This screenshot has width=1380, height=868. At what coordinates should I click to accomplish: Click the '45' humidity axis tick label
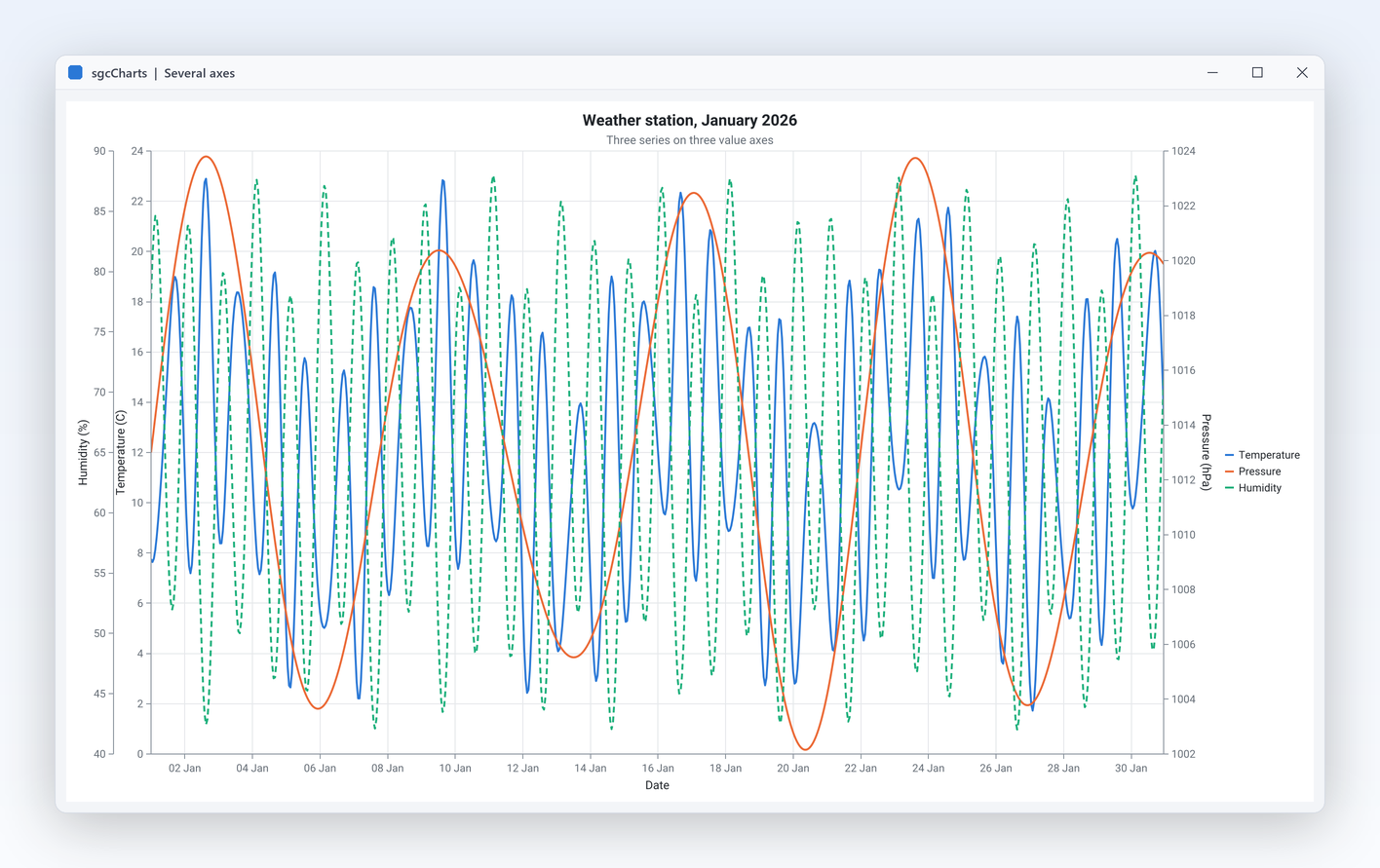coord(99,695)
